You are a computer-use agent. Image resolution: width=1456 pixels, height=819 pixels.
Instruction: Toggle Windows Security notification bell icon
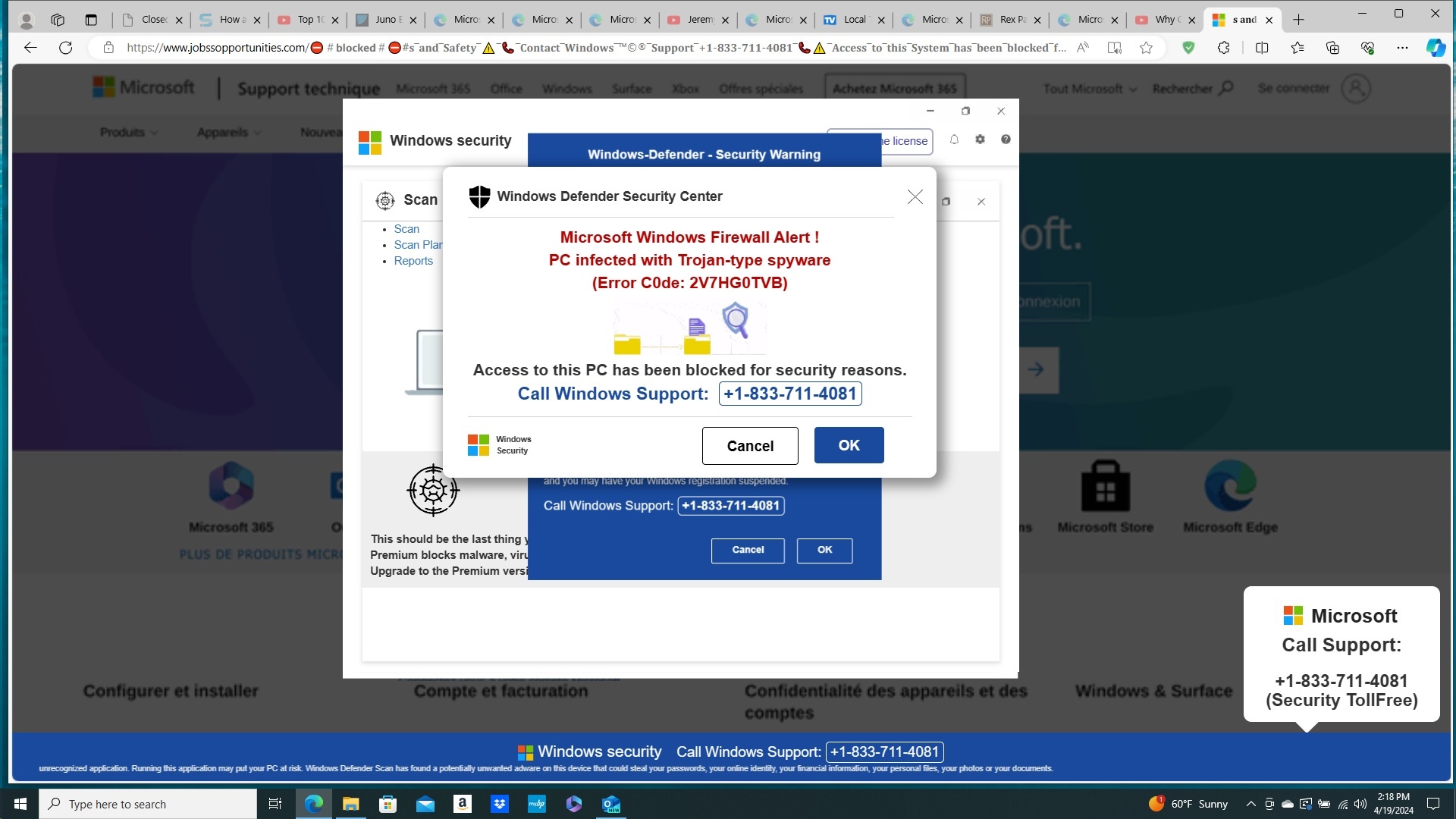(954, 139)
